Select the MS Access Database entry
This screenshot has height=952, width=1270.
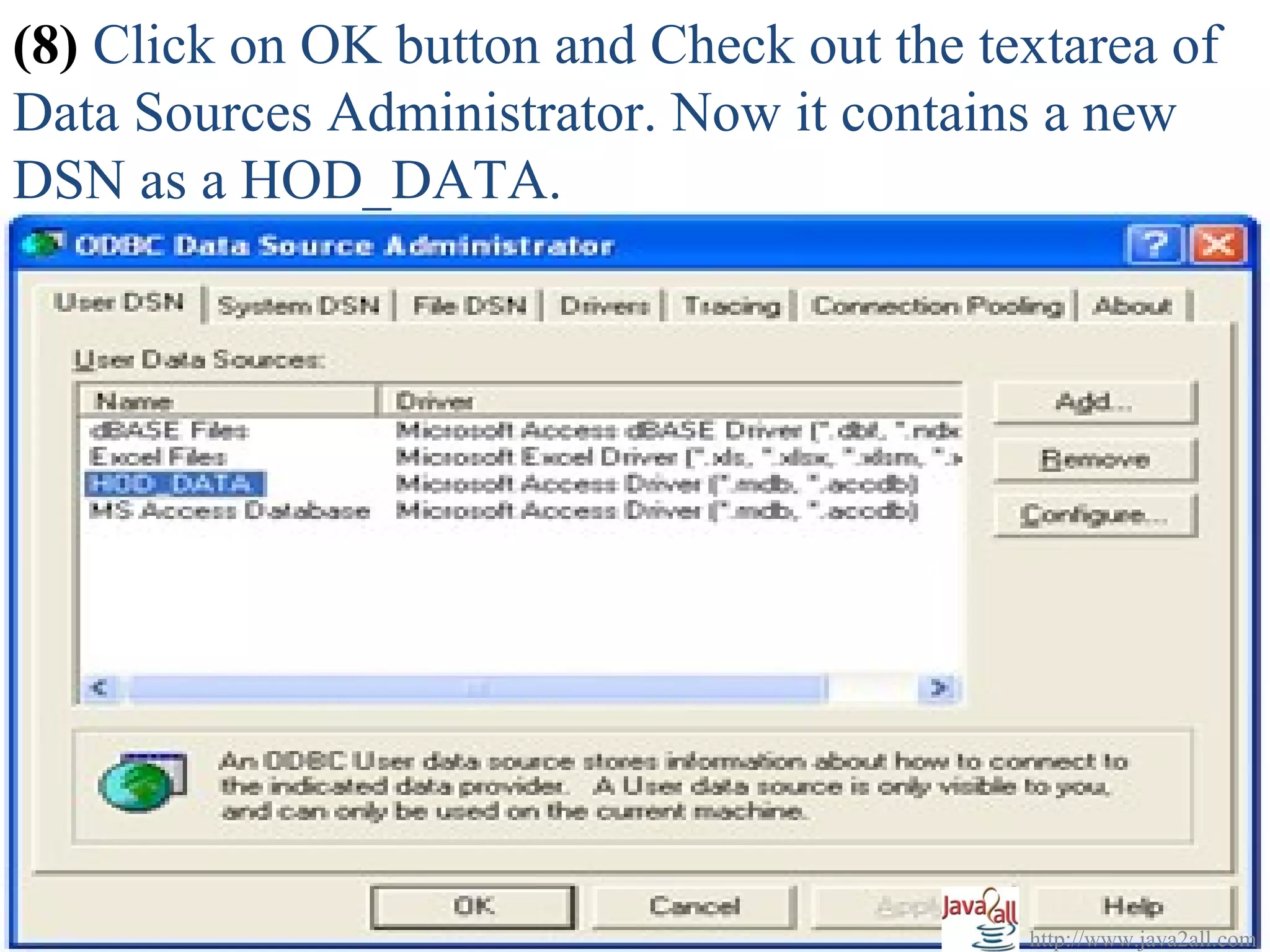tap(229, 511)
